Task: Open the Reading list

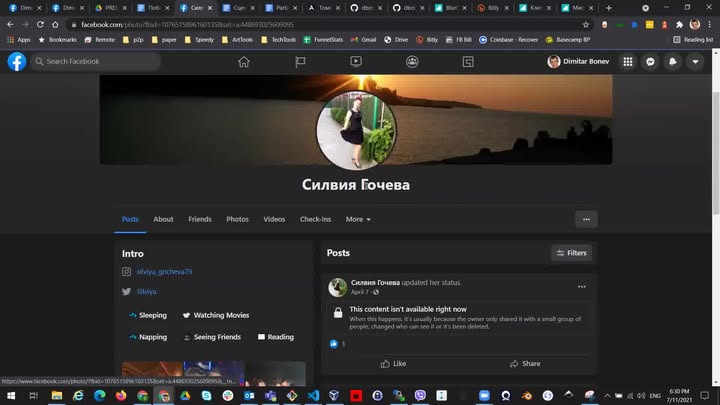Action: 693,40
